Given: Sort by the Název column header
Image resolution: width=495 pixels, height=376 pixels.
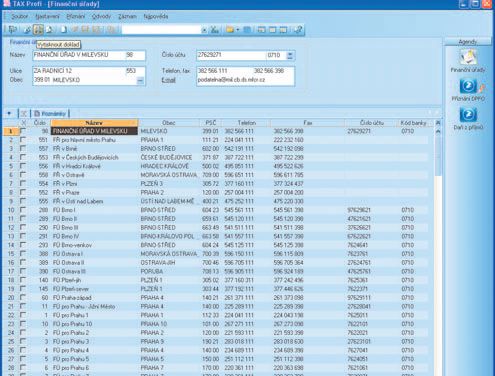Looking at the screenshot, I should point(94,123).
